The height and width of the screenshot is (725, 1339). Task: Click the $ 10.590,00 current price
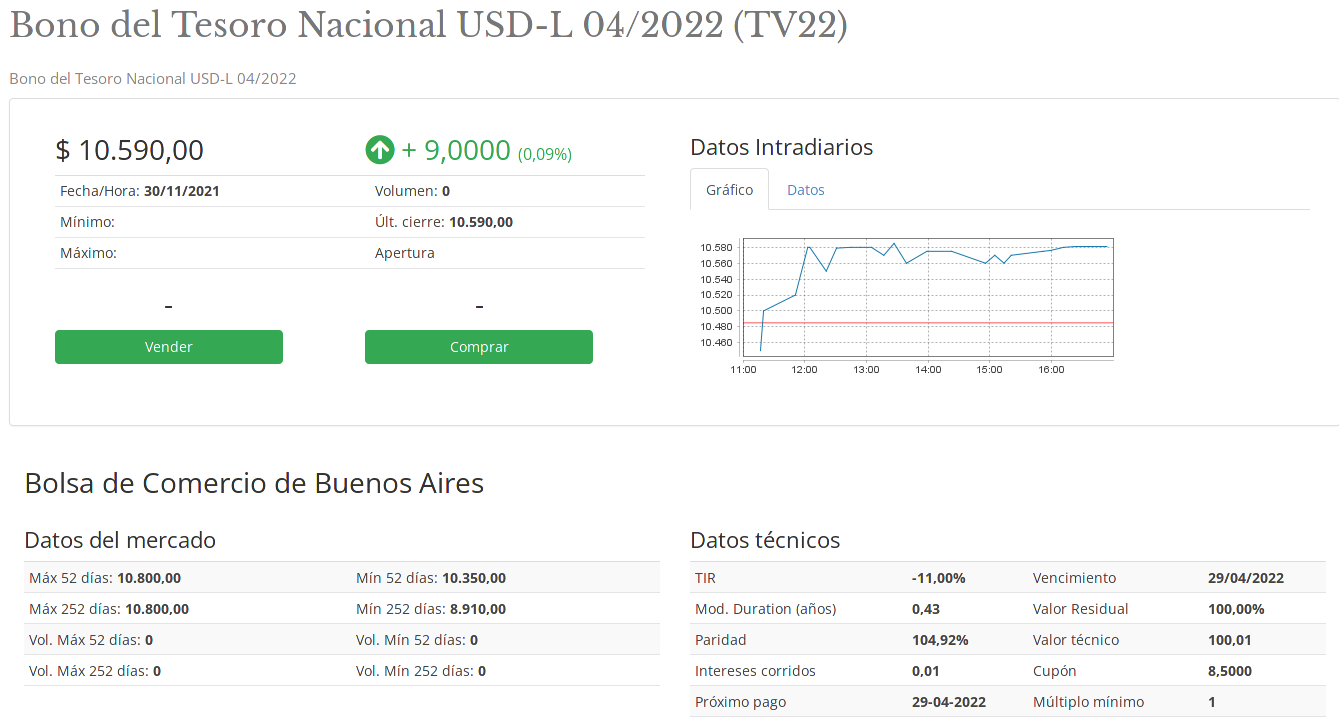[130, 151]
